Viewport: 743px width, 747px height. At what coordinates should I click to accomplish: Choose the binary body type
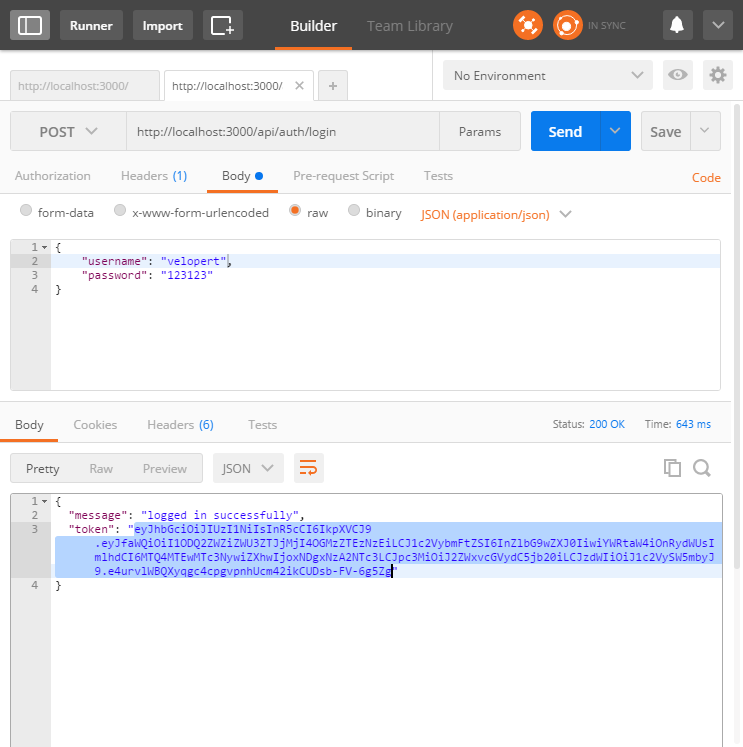click(354, 212)
